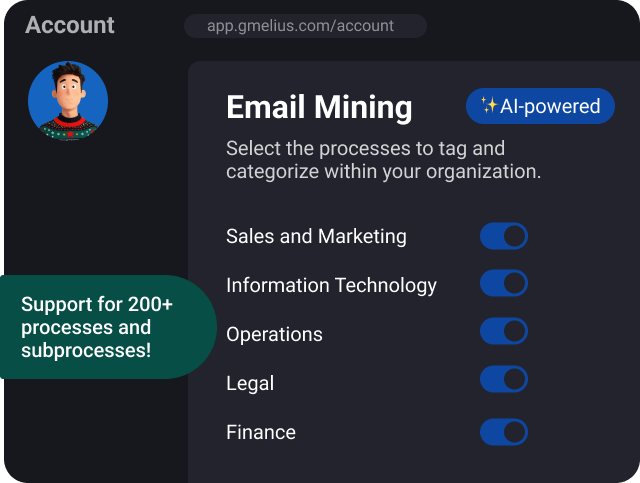This screenshot has height=483, width=640.
Task: Click the AI-powered badge button
Action: (x=540, y=106)
